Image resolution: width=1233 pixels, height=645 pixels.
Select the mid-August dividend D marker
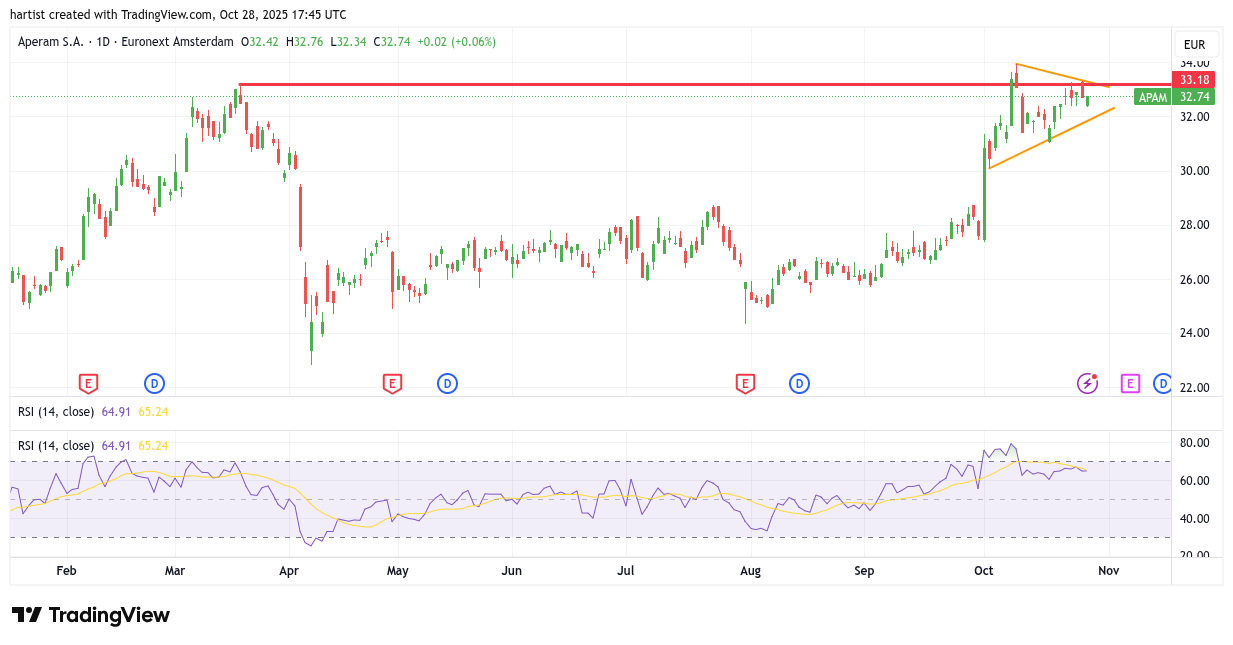click(x=799, y=383)
